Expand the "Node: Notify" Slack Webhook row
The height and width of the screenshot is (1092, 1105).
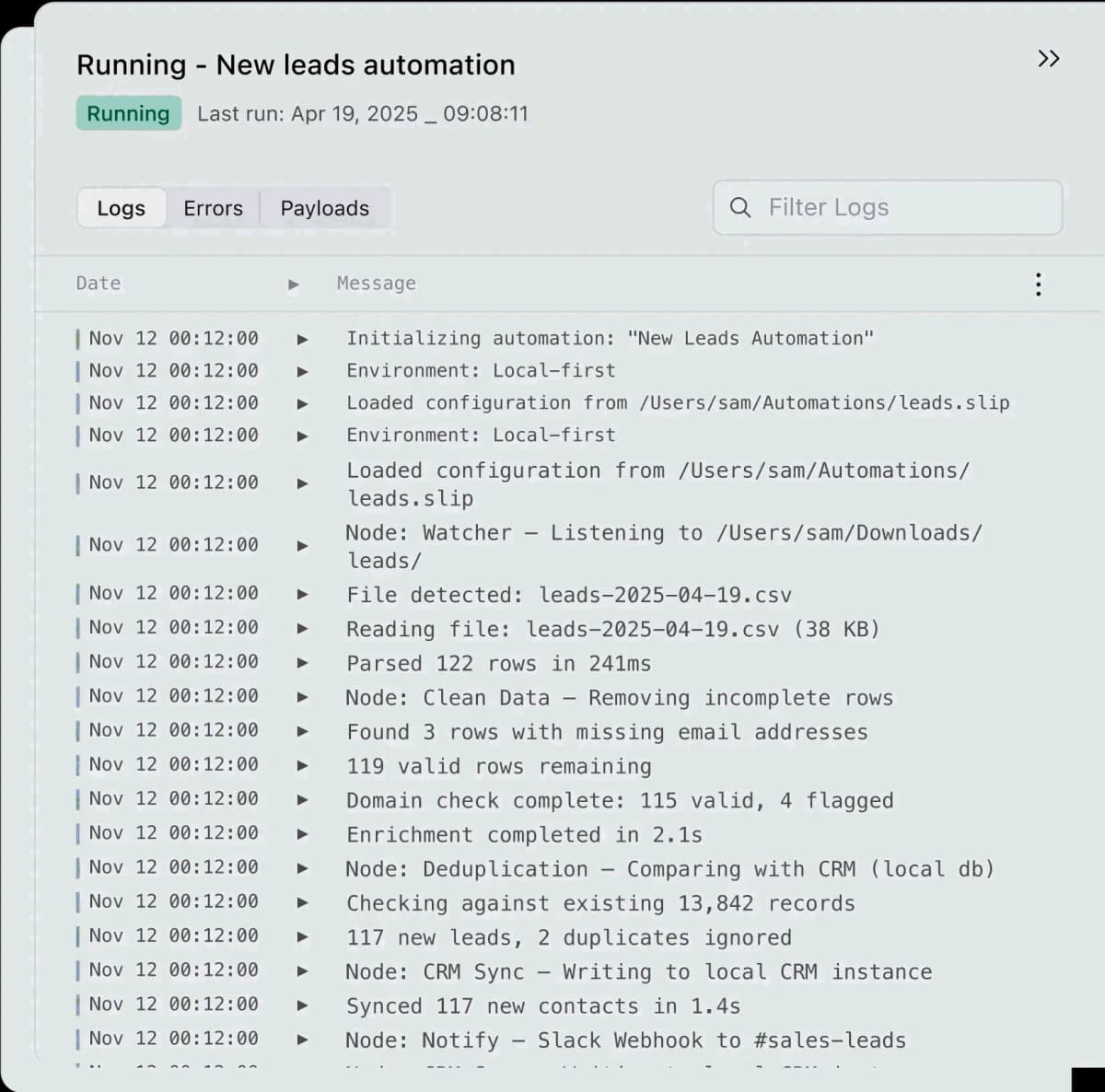coord(302,1040)
